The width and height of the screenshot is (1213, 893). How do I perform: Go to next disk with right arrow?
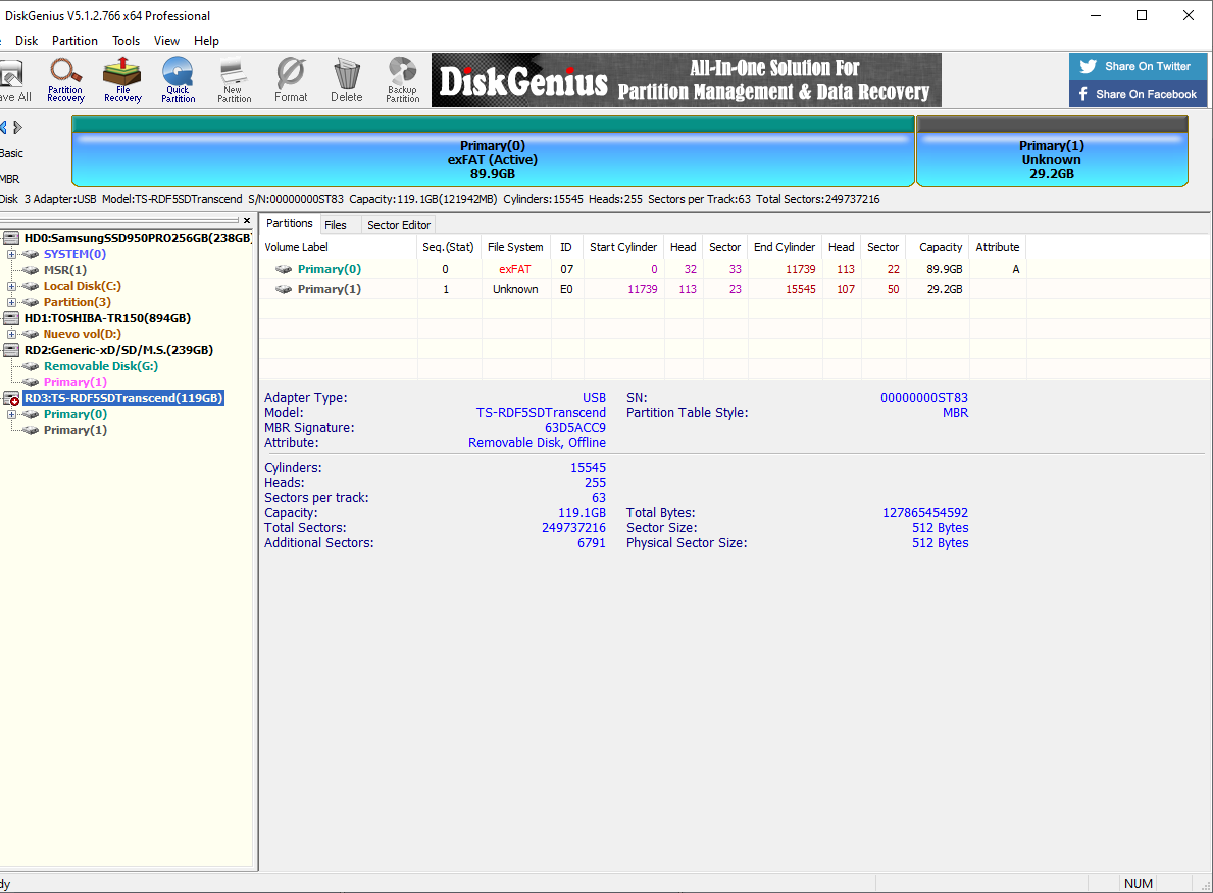(x=17, y=127)
